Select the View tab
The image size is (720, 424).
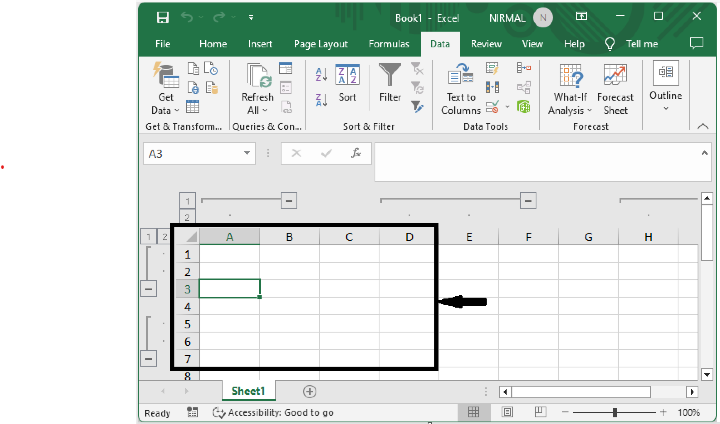pyautogui.click(x=532, y=44)
